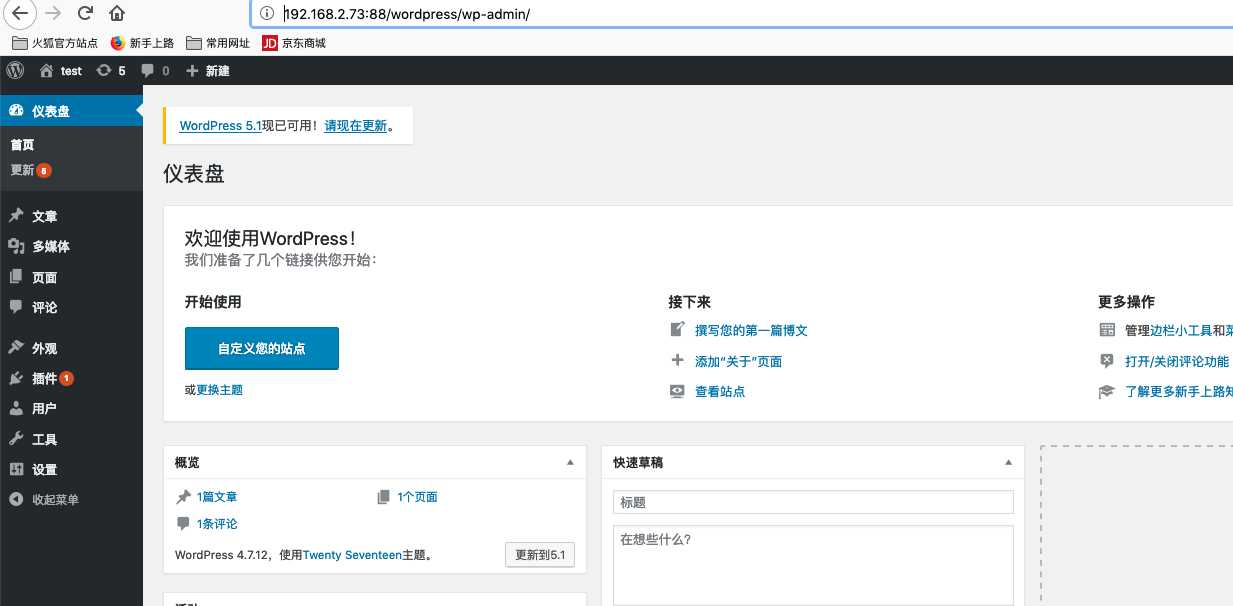Image resolution: width=1233 pixels, height=606 pixels.
Task: Click the WordPress logo in admin bar
Action: (15, 71)
